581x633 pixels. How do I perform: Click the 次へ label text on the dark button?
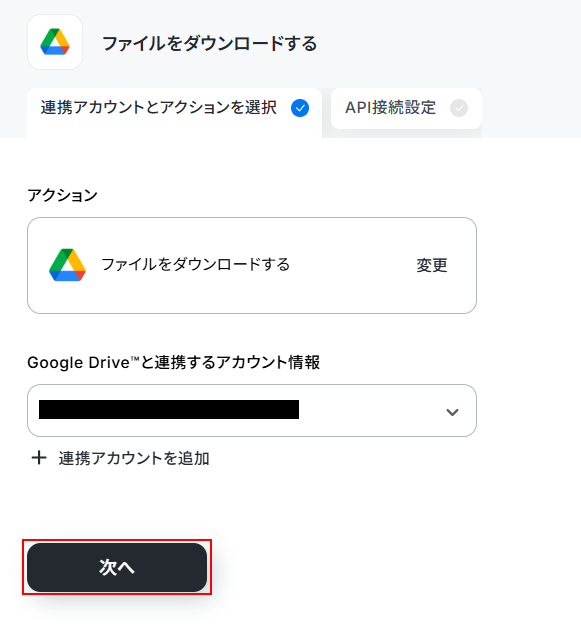click(117, 567)
